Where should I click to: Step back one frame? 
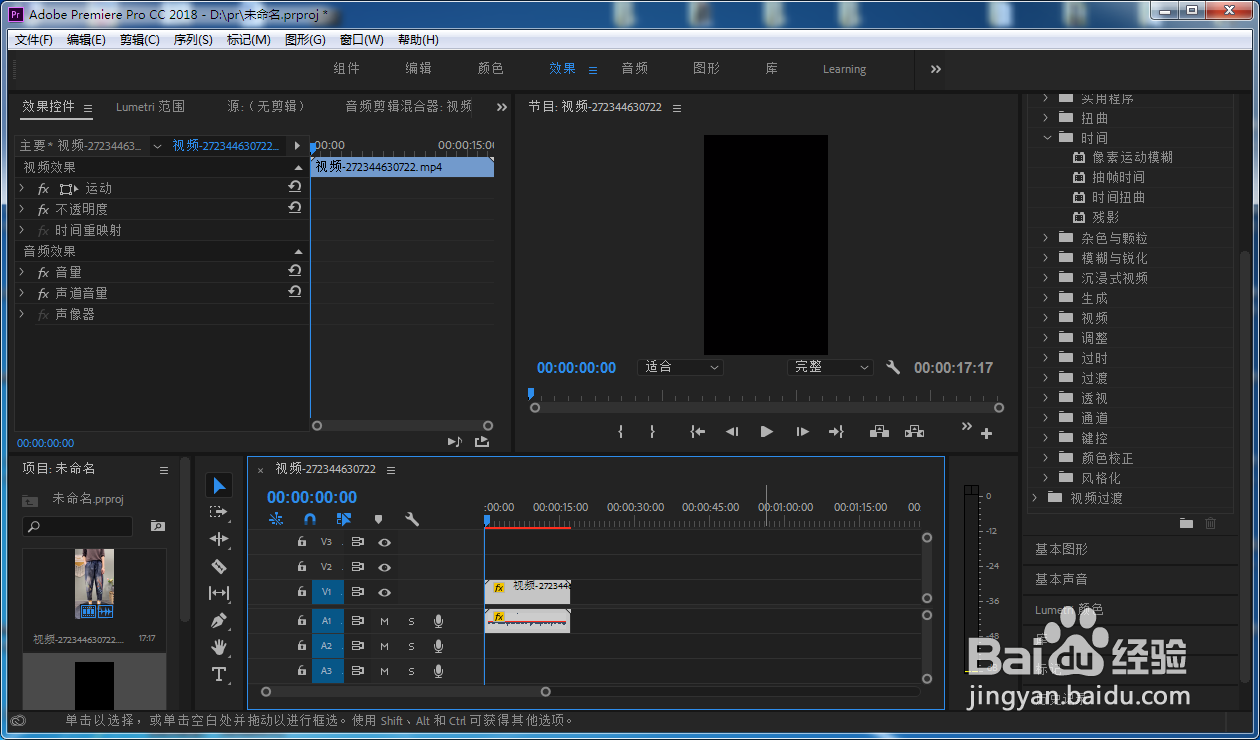tap(732, 431)
